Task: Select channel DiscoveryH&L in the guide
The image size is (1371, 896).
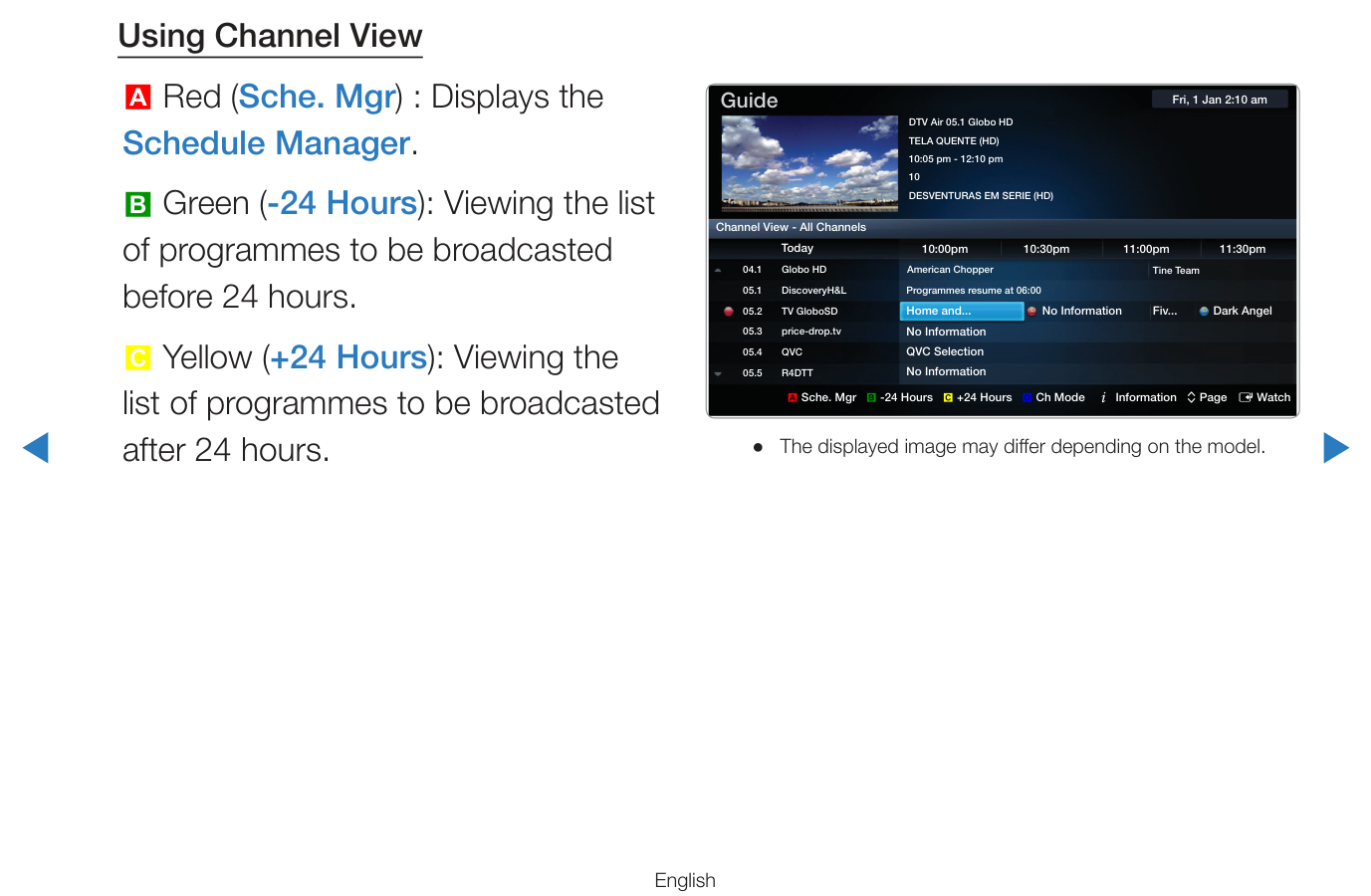Action: click(813, 291)
